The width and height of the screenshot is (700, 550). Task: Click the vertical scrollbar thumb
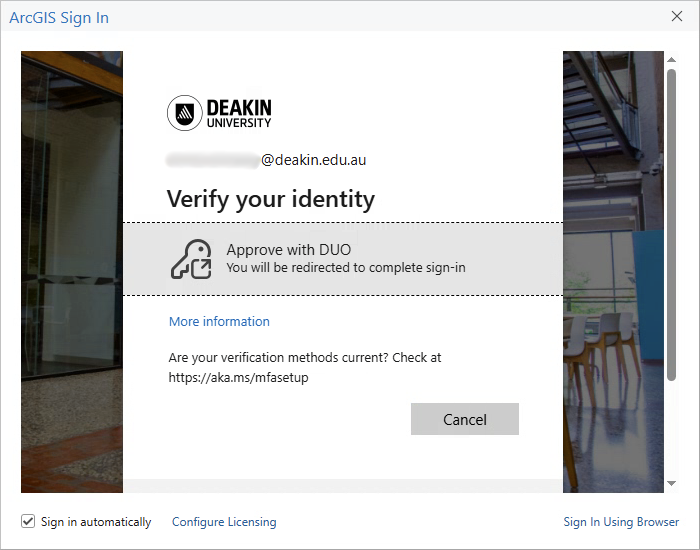tap(671, 225)
